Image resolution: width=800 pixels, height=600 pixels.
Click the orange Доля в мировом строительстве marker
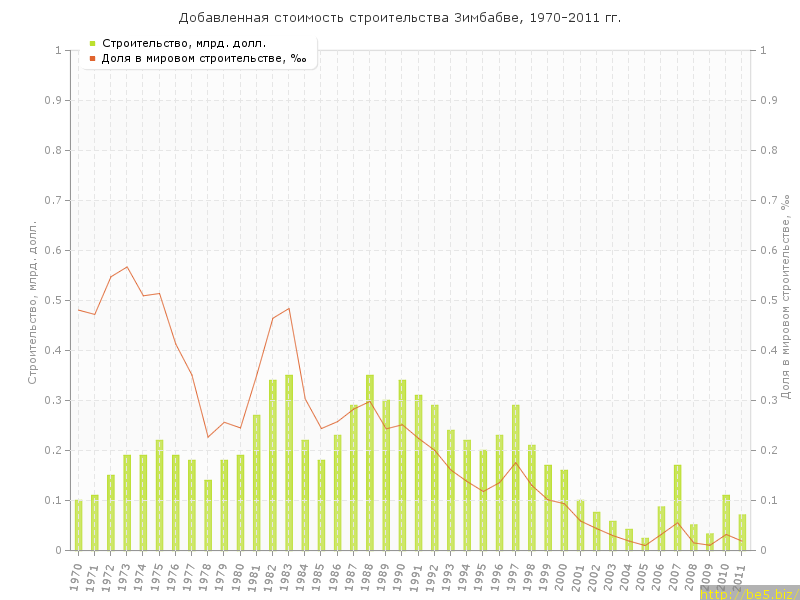(x=92, y=59)
